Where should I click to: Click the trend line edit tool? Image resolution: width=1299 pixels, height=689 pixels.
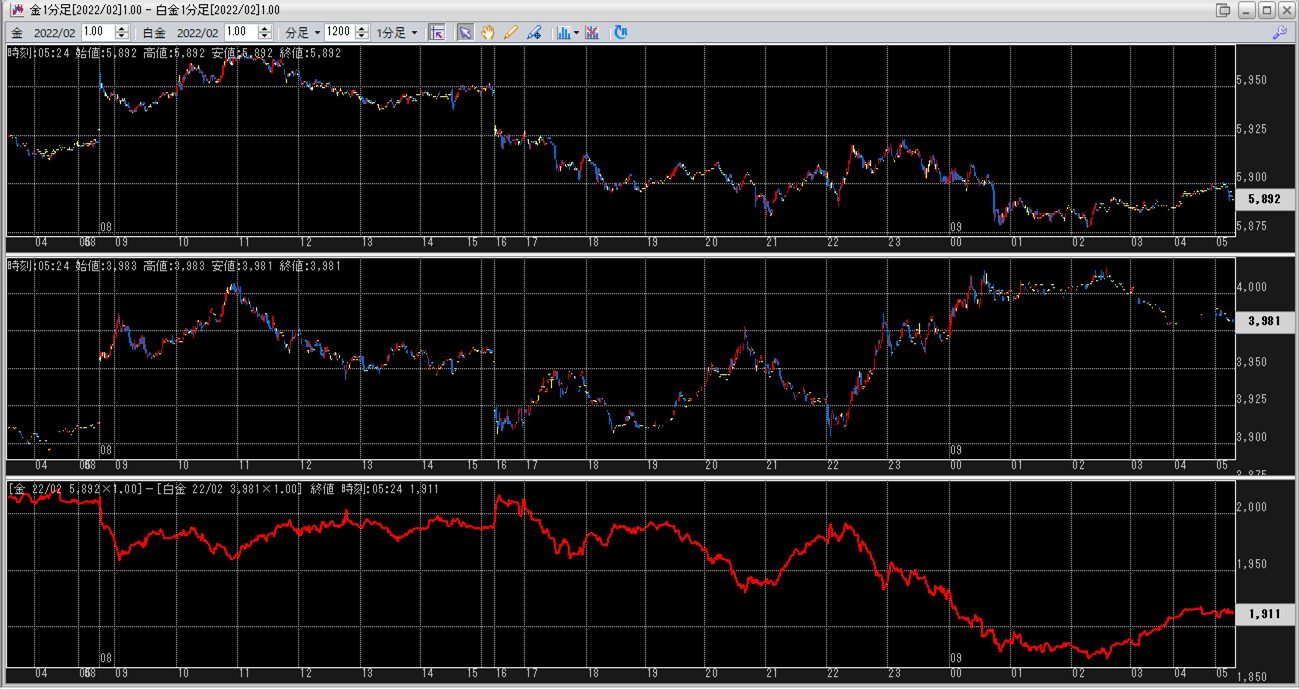click(534, 32)
